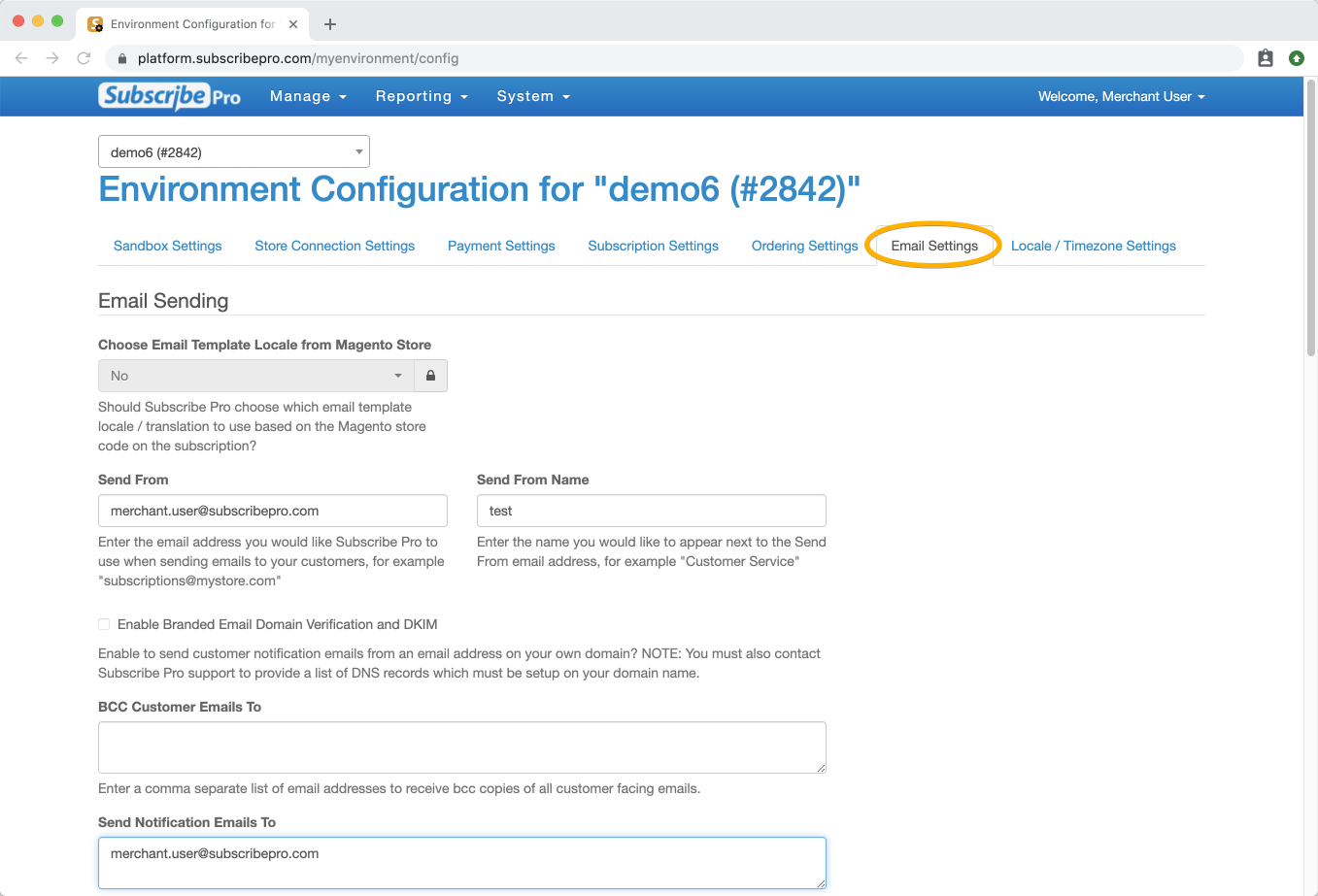
Task: Select the Environment Configuration browser tab
Action: (x=192, y=24)
